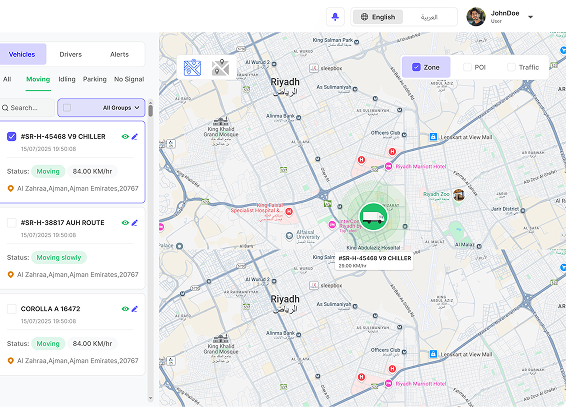Click location pin in #SR-H-45468 card
This screenshot has width=566, height=407.
coord(10,188)
